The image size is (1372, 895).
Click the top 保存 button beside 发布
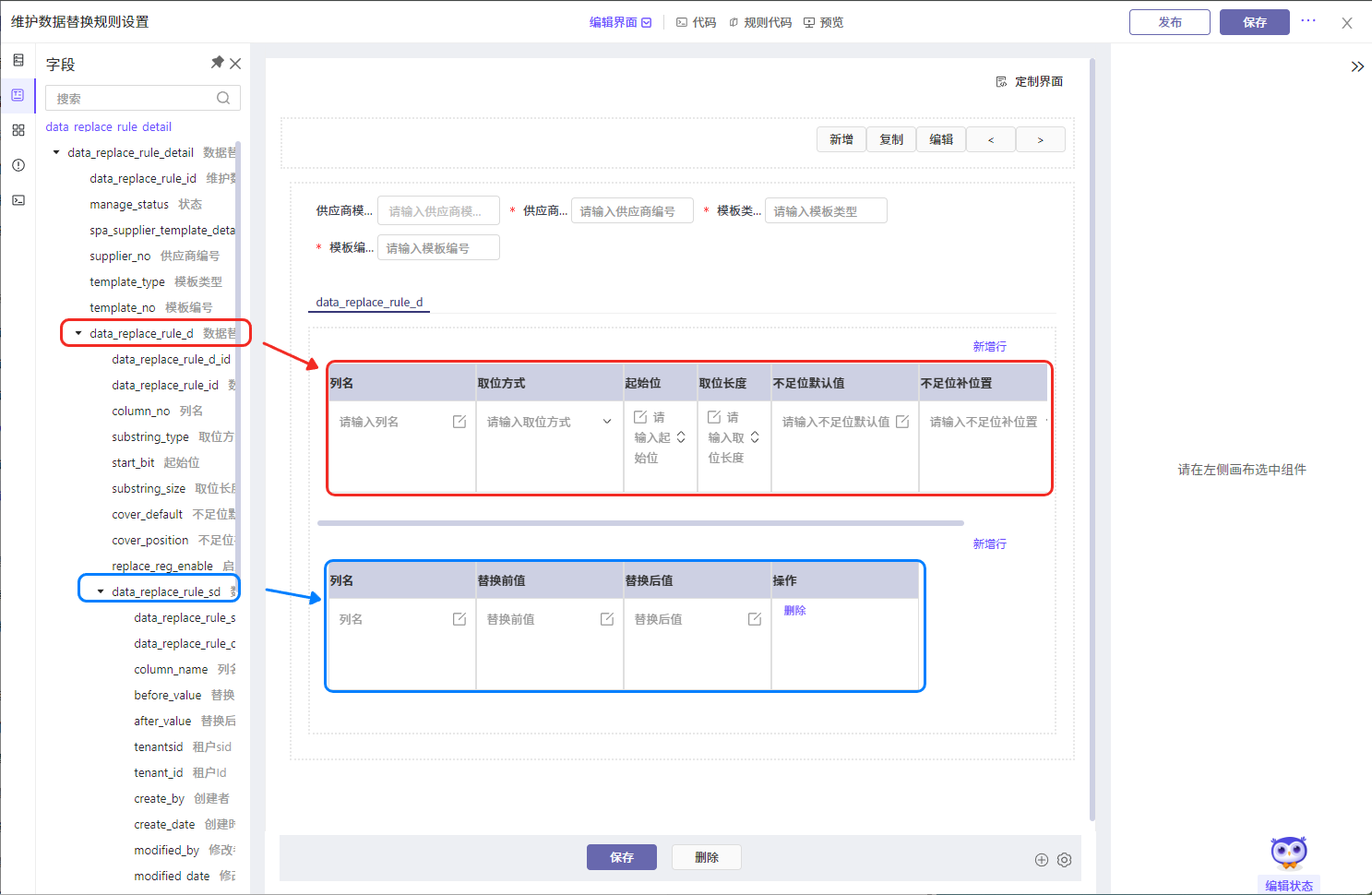(1255, 22)
